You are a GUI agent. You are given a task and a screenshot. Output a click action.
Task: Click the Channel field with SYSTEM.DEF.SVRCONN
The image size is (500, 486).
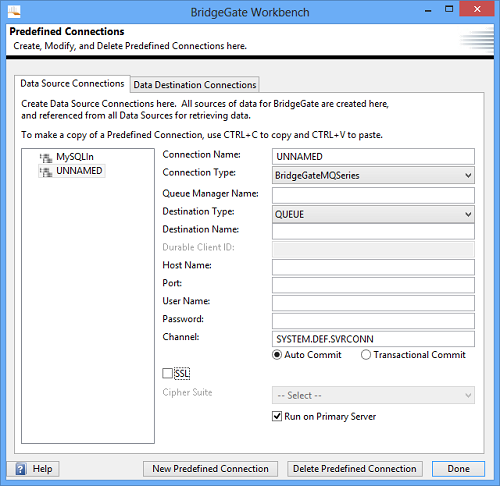pyautogui.click(x=373, y=339)
